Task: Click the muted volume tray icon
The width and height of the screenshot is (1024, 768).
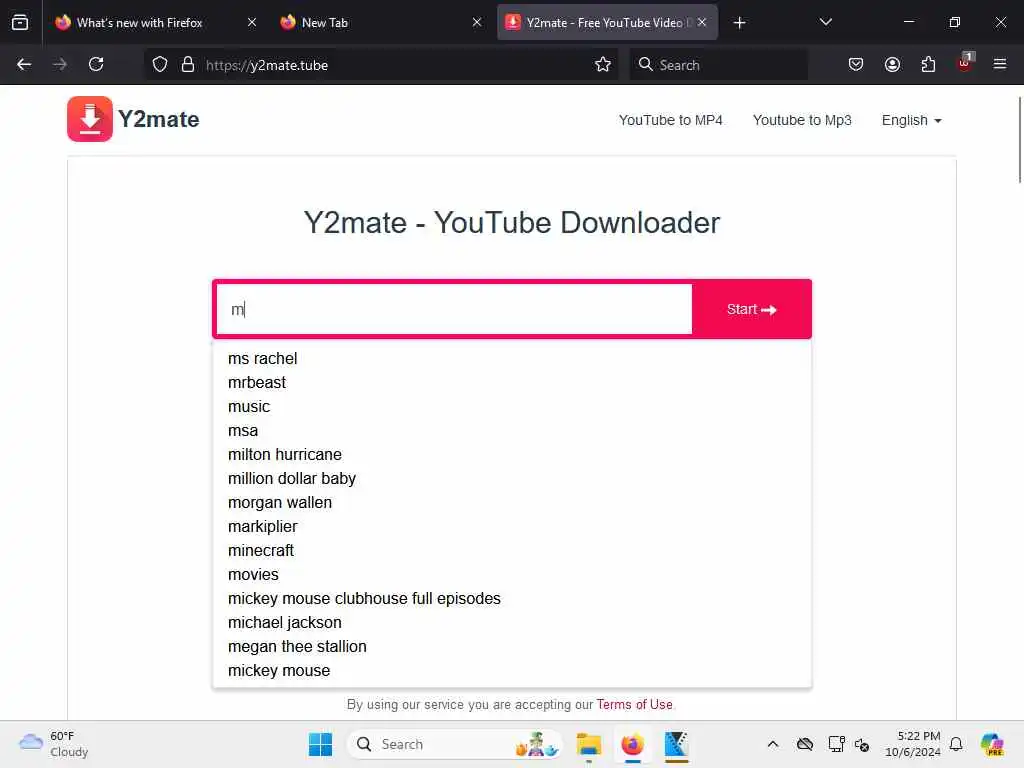Action: [x=862, y=744]
